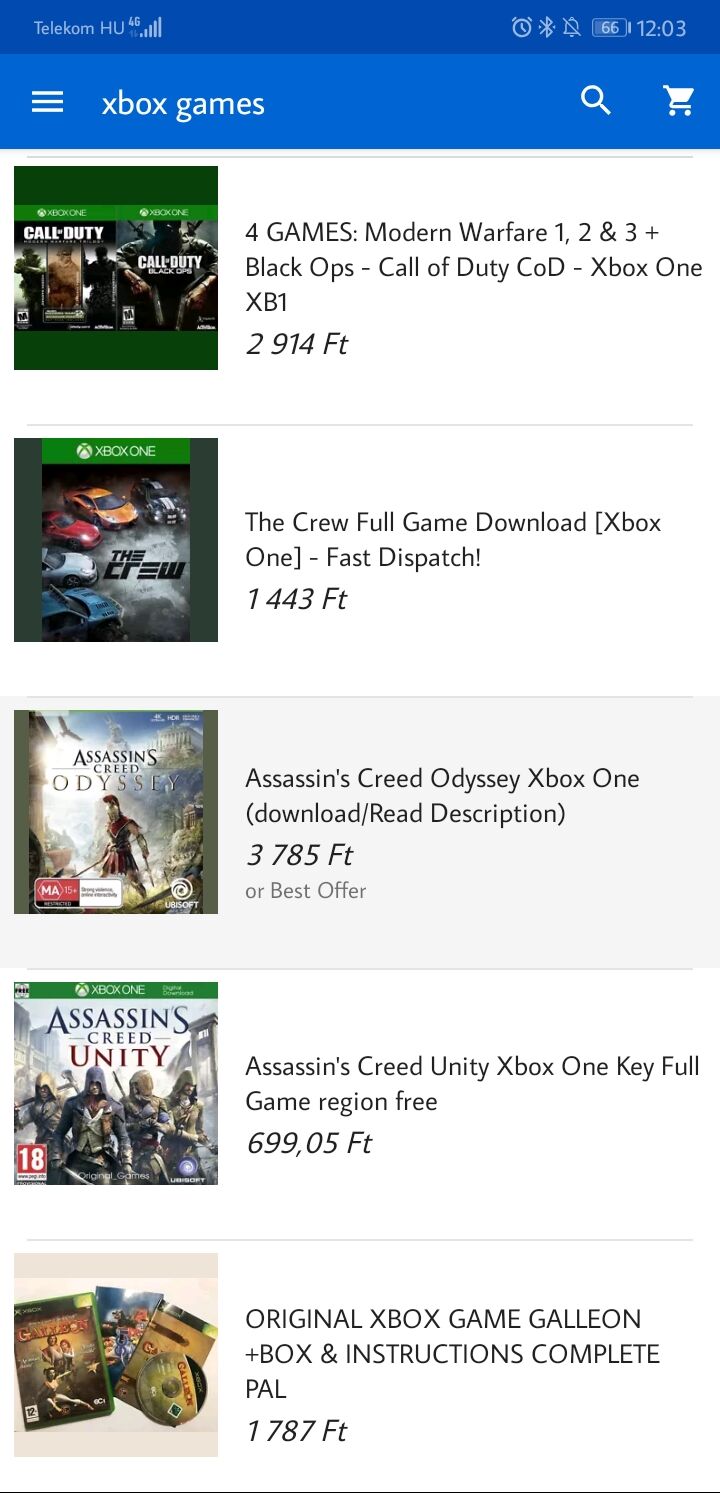720x1493 pixels.
Task: Tap "or Best Offer" under Odyssey price
Action: point(306,891)
